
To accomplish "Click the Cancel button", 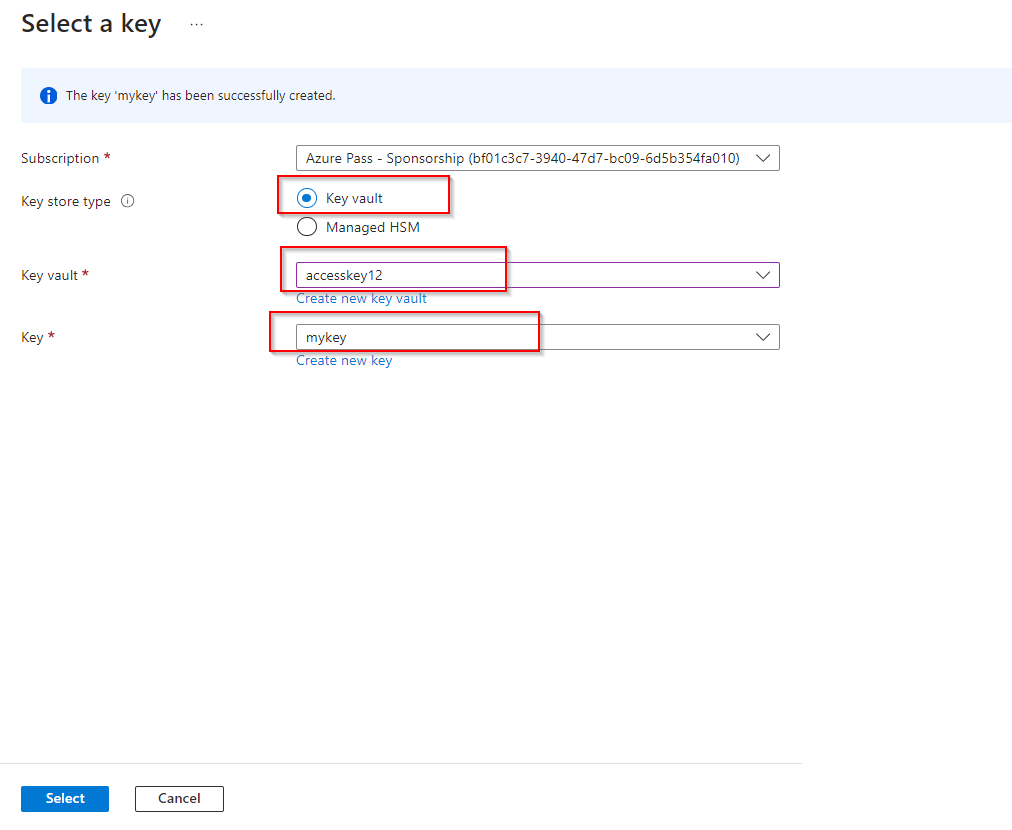I will 179,798.
